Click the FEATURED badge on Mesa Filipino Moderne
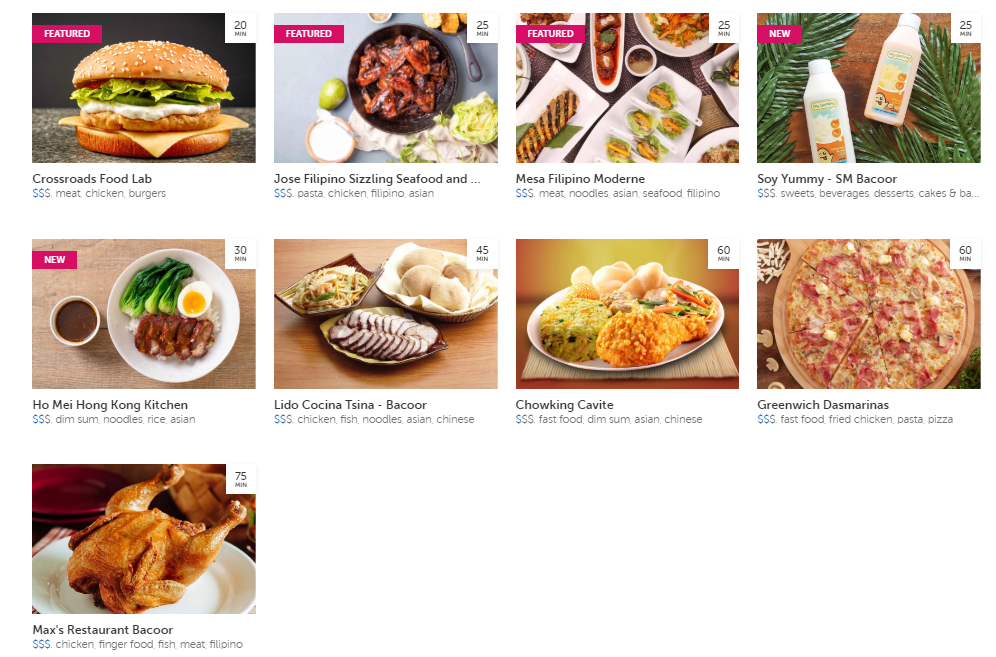This screenshot has width=996, height=657. (x=550, y=34)
